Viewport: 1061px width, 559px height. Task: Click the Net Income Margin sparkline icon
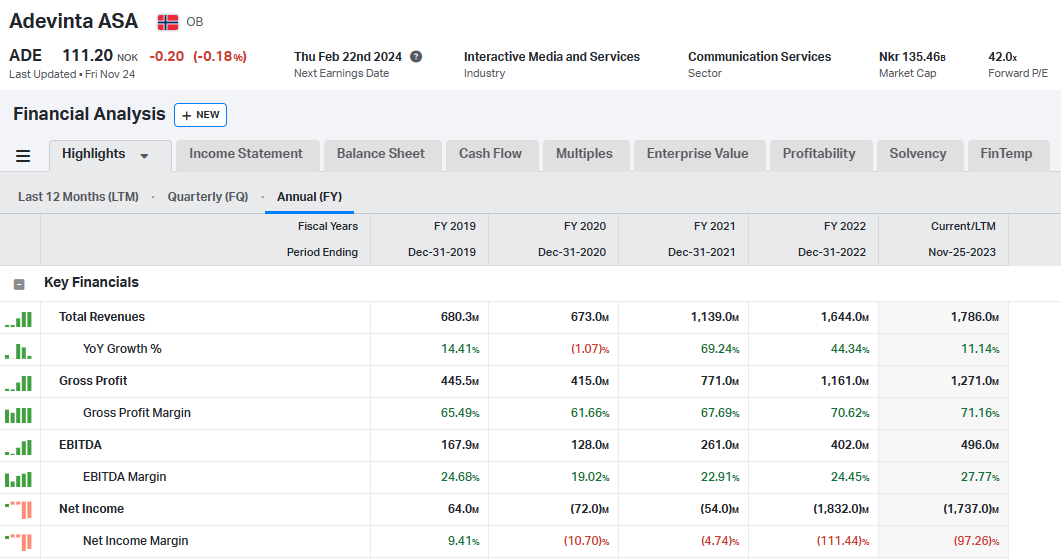(x=19, y=542)
